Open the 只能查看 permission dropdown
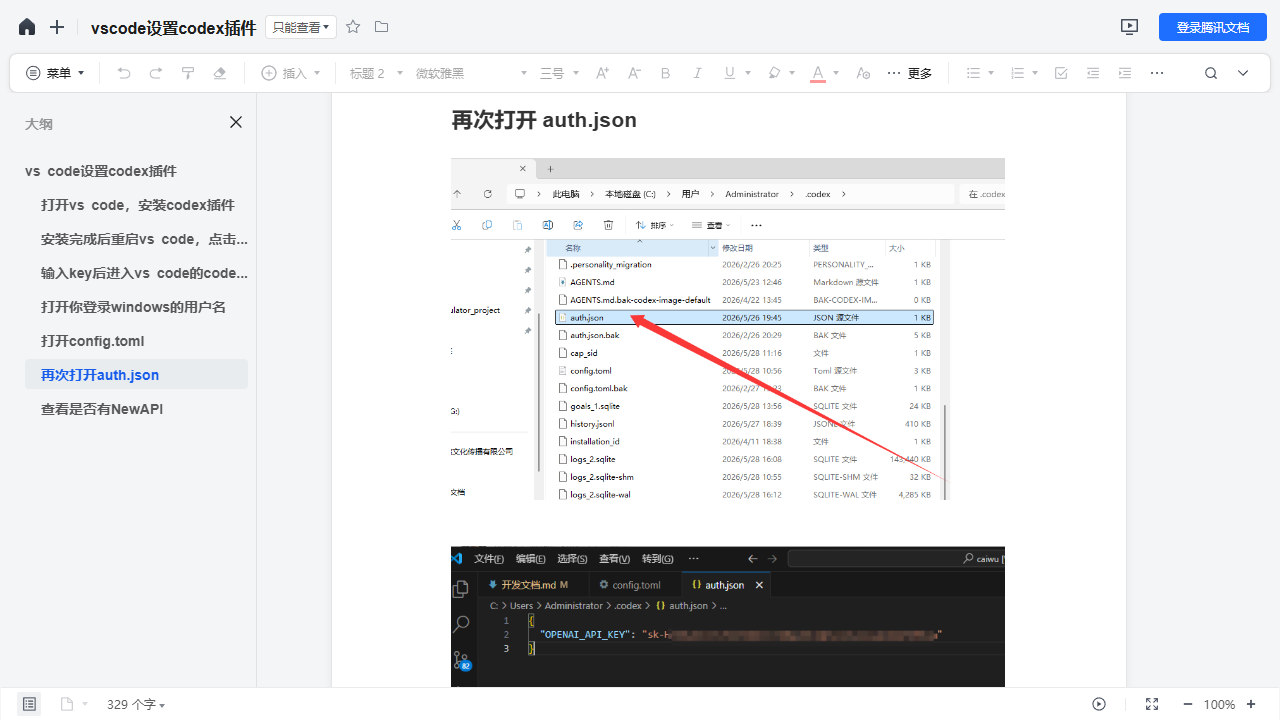Screen dimensions: 1280x720 coord(301,27)
